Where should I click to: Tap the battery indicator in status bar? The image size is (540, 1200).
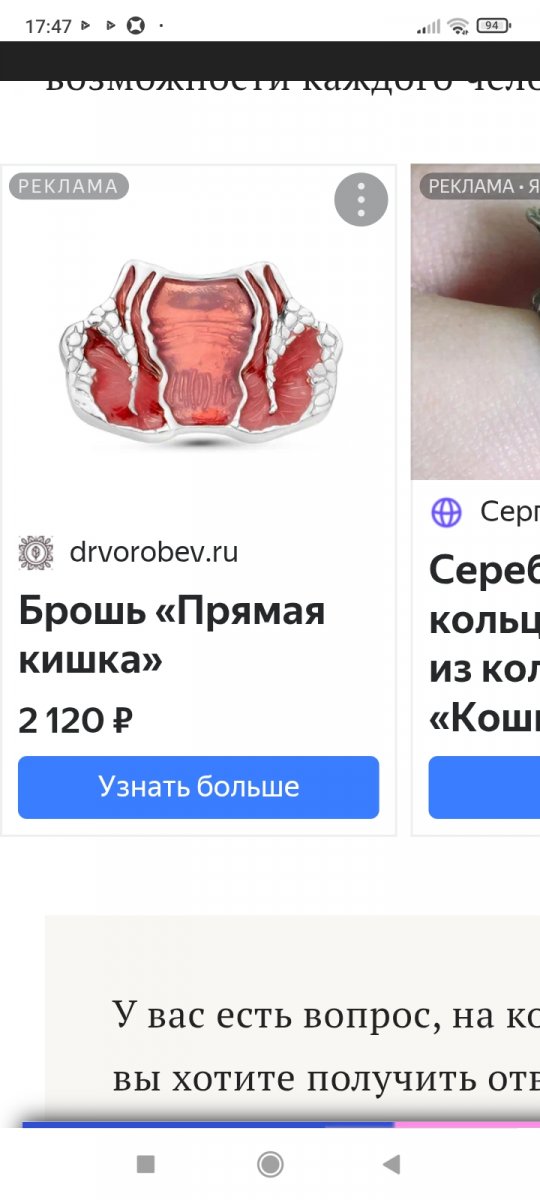click(492, 26)
